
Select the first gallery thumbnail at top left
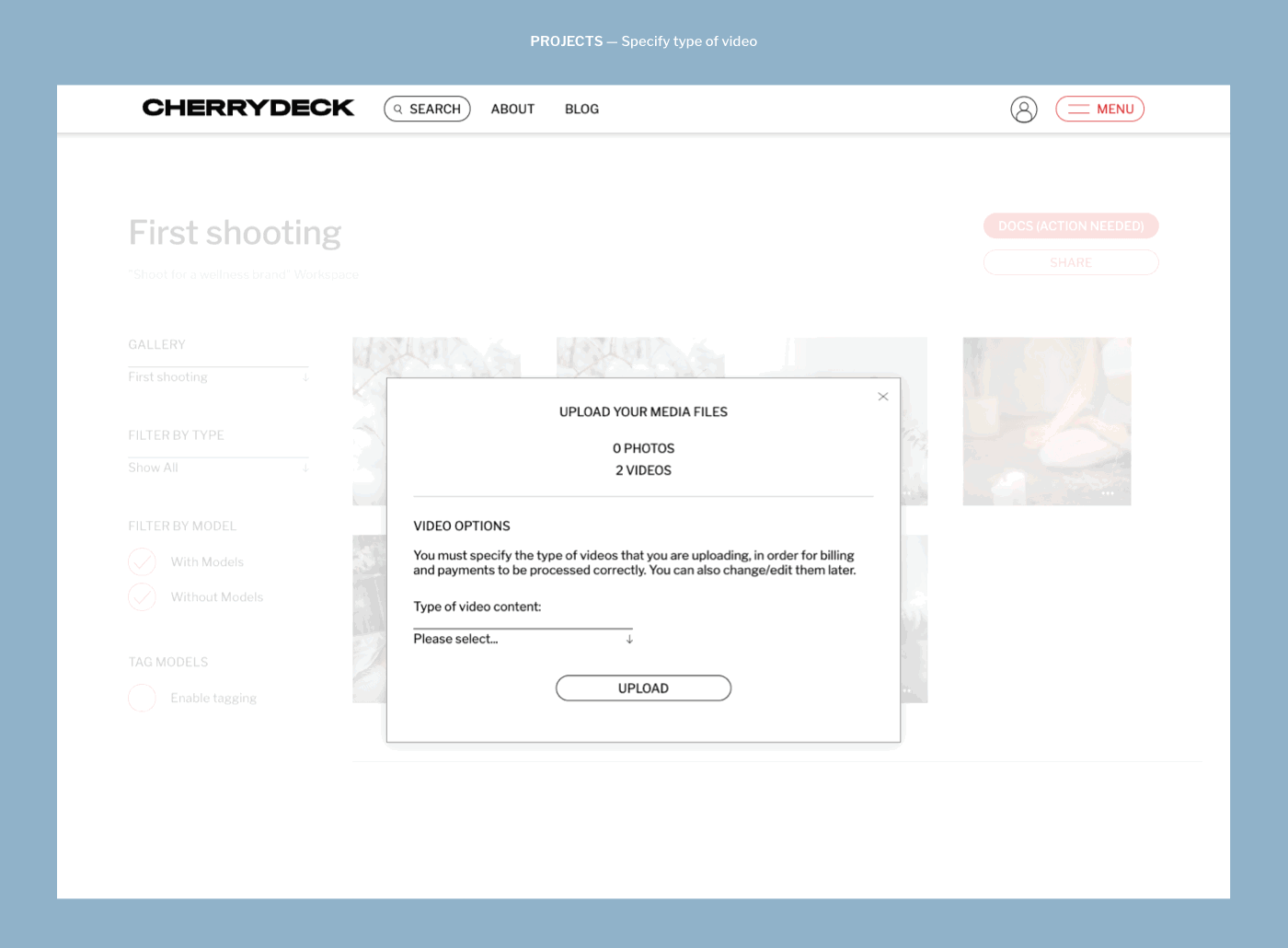368,357
